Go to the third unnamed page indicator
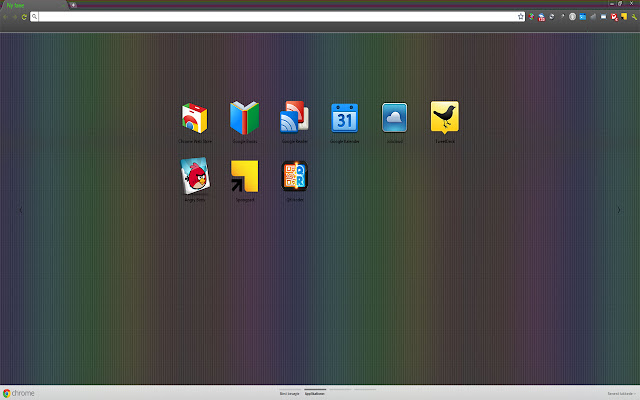 (x=340, y=390)
